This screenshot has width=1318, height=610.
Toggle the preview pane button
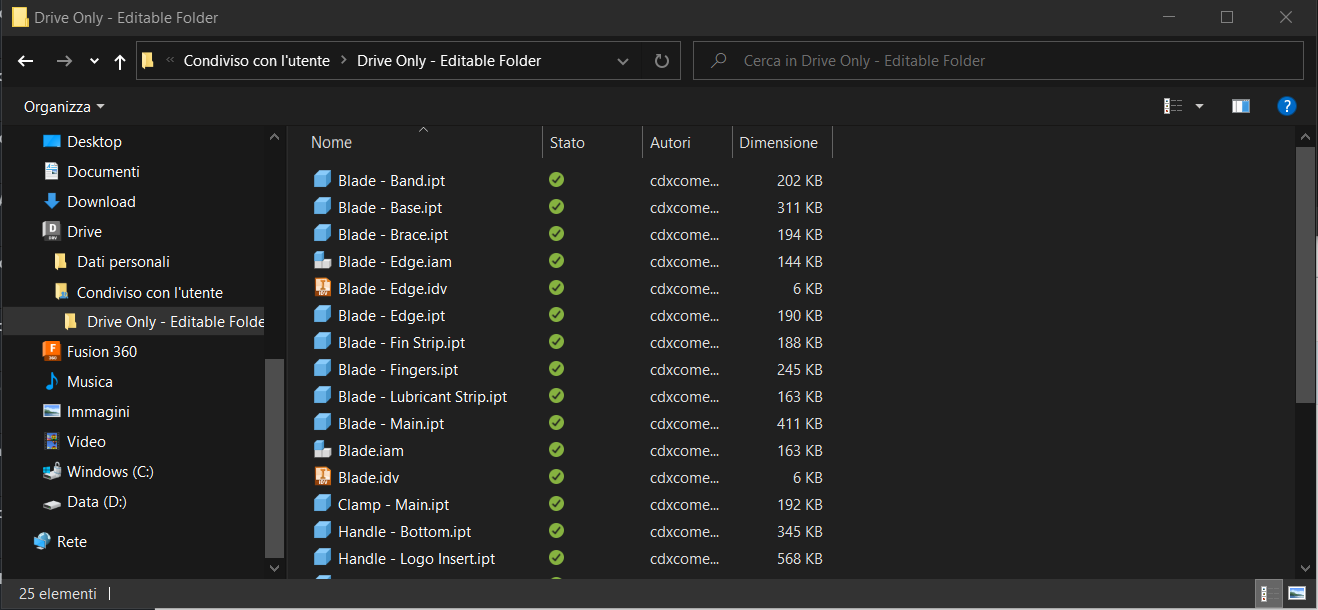1241,106
